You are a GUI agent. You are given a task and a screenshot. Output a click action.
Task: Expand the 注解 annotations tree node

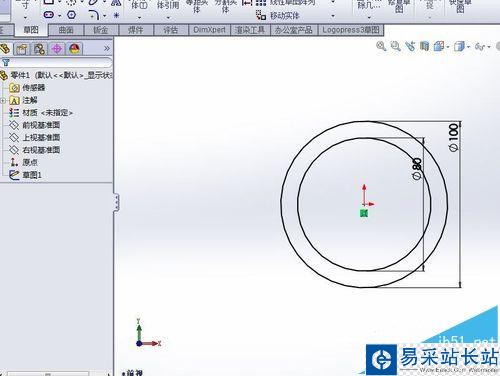pyautogui.click(x=3, y=100)
